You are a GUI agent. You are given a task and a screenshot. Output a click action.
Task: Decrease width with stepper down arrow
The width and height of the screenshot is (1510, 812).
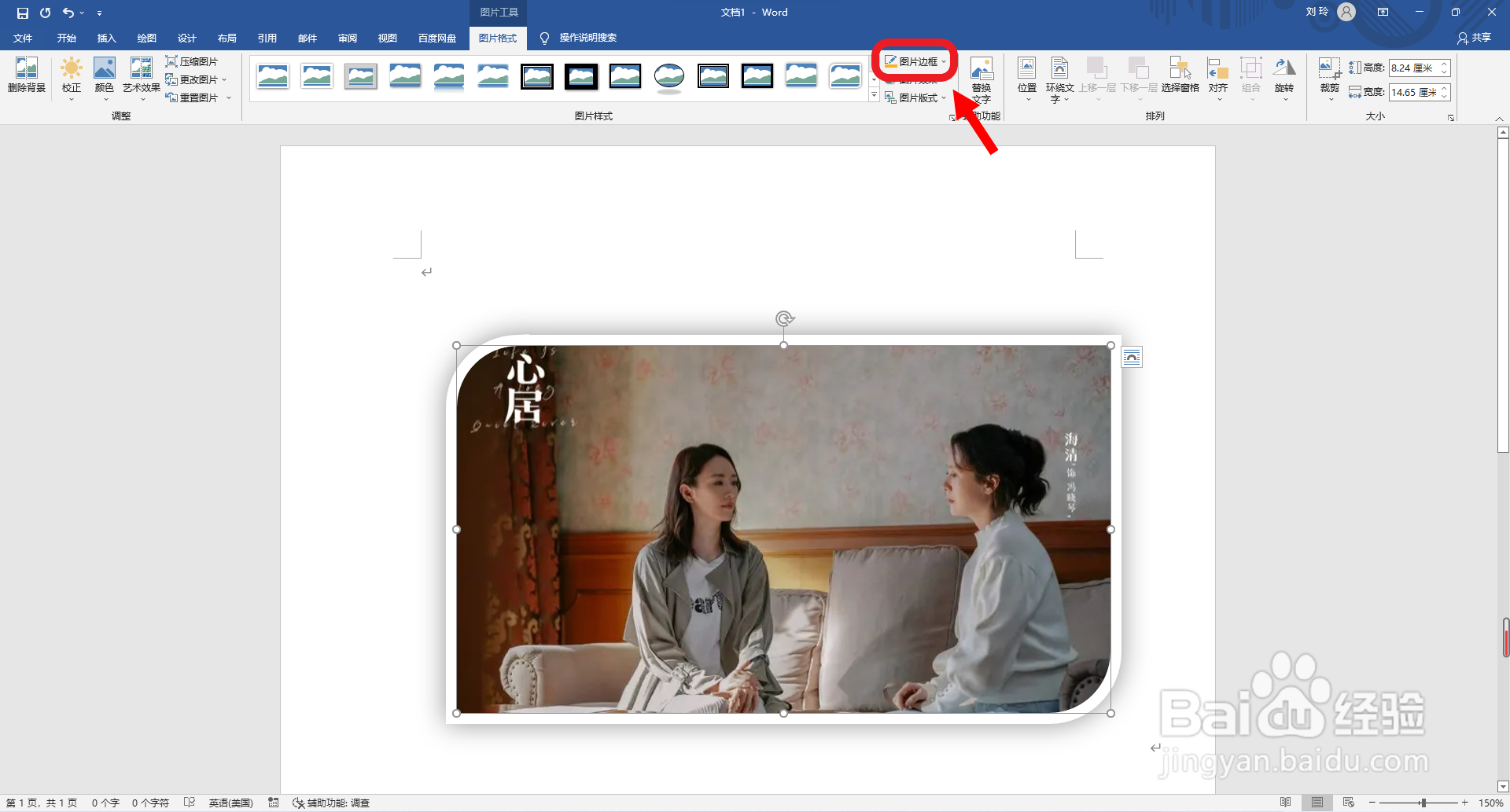coord(1445,97)
